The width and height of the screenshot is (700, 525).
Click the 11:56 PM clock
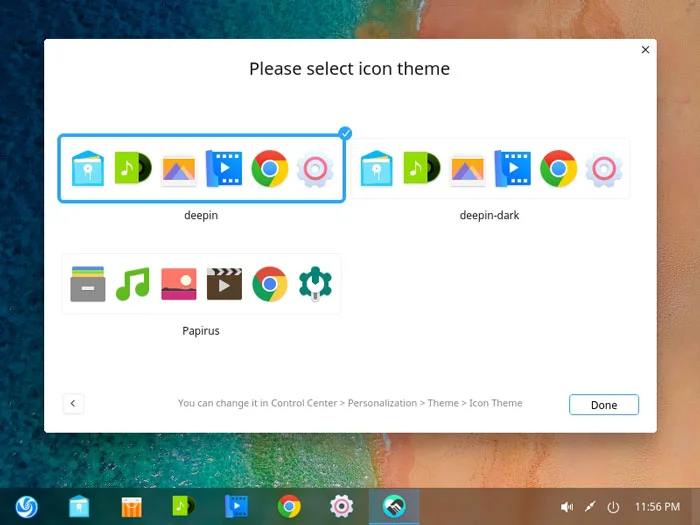click(657, 507)
